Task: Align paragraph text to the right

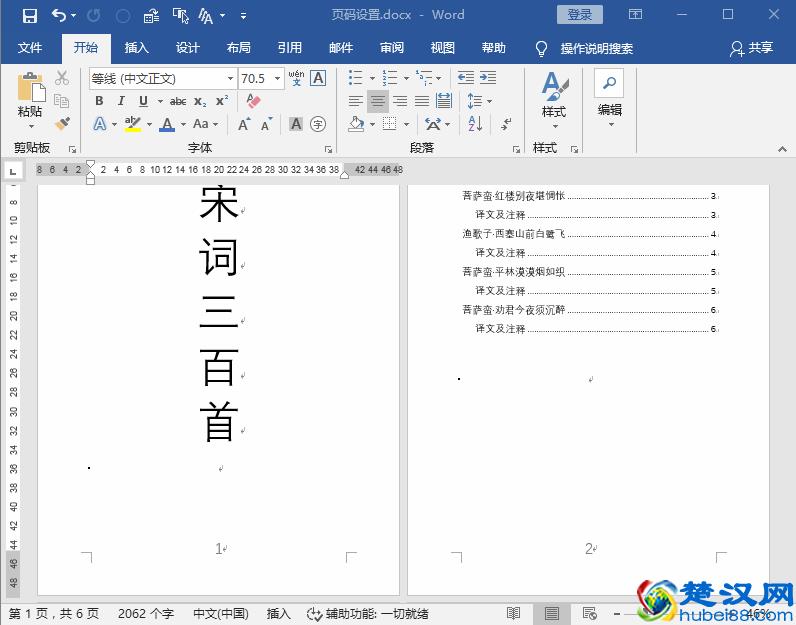Action: 400,101
